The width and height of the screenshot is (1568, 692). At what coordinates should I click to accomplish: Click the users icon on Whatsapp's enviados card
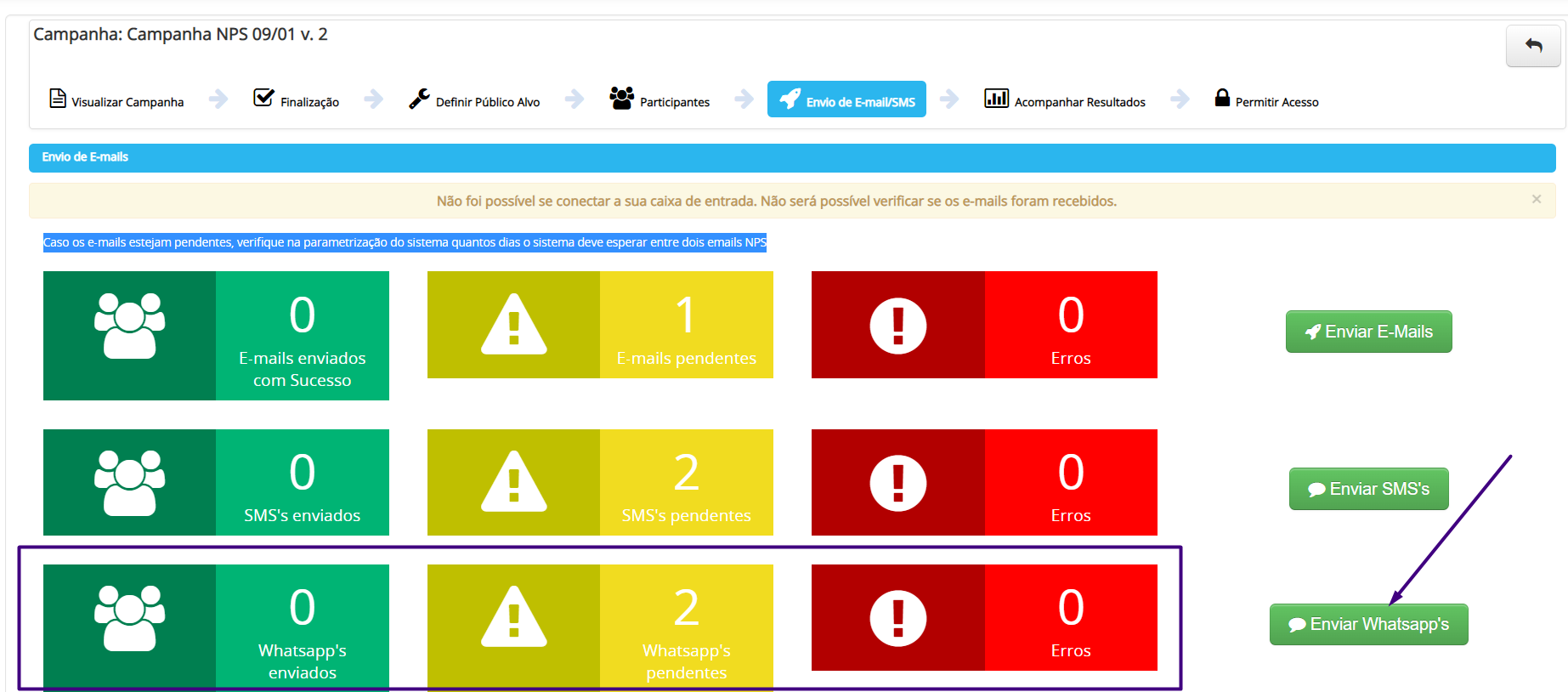click(x=129, y=618)
